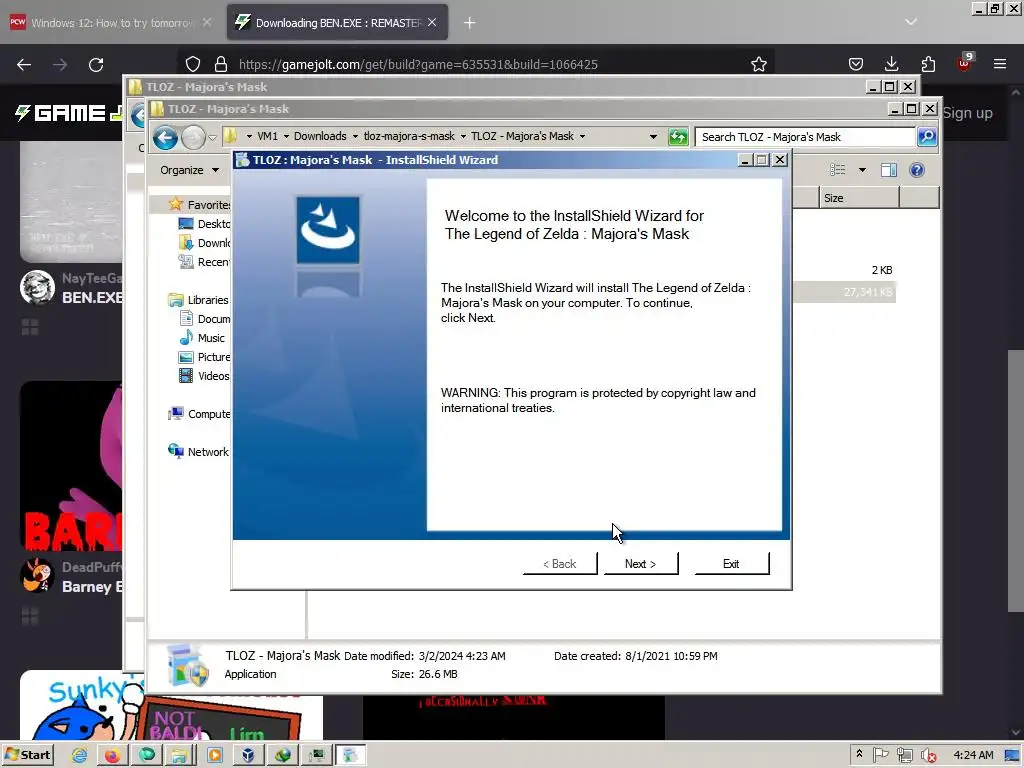The height and width of the screenshot is (768, 1024).
Task: Select Videos library in the navigation pane
Action: pyautogui.click(x=204, y=376)
